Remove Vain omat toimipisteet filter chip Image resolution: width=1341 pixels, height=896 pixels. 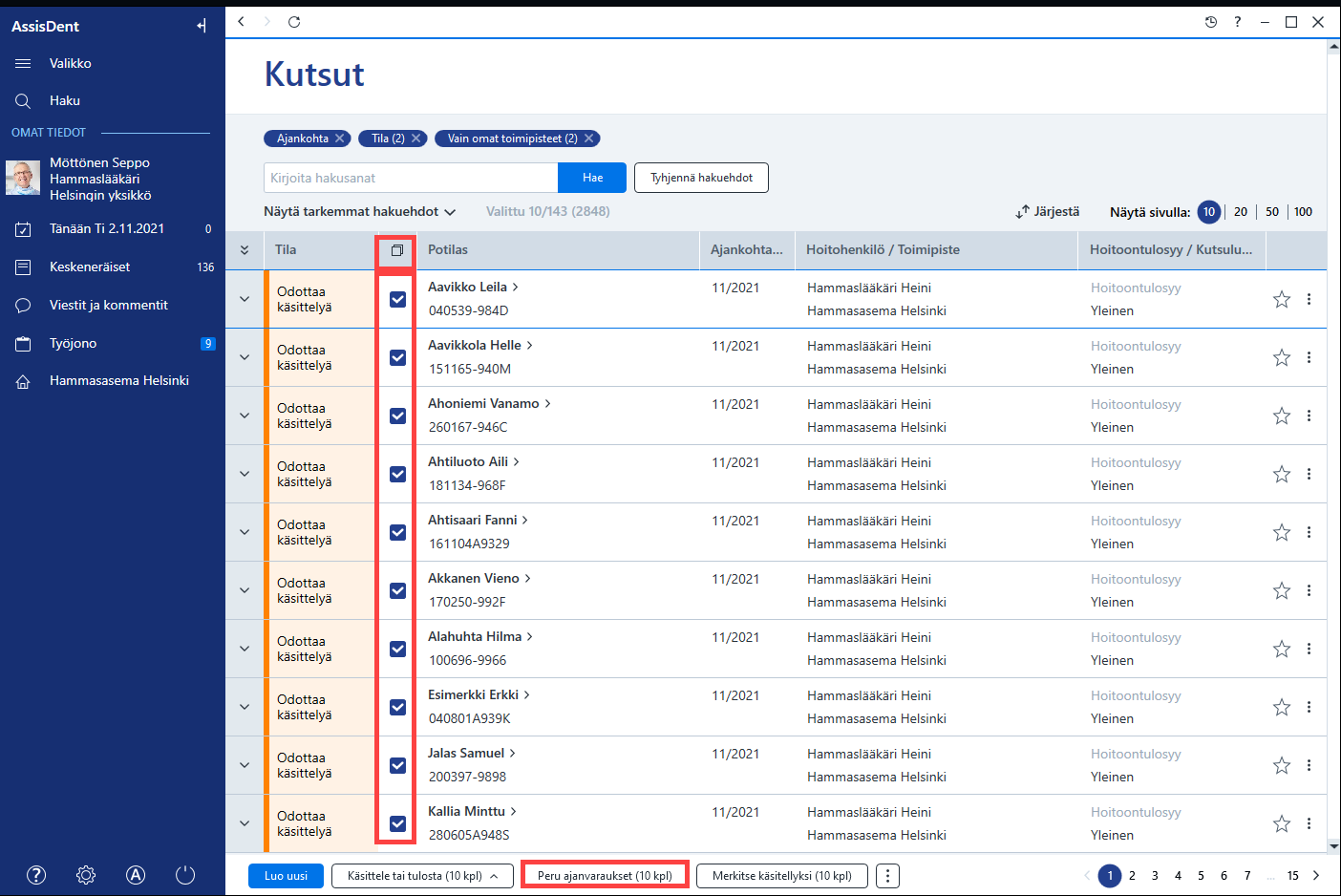coord(589,139)
